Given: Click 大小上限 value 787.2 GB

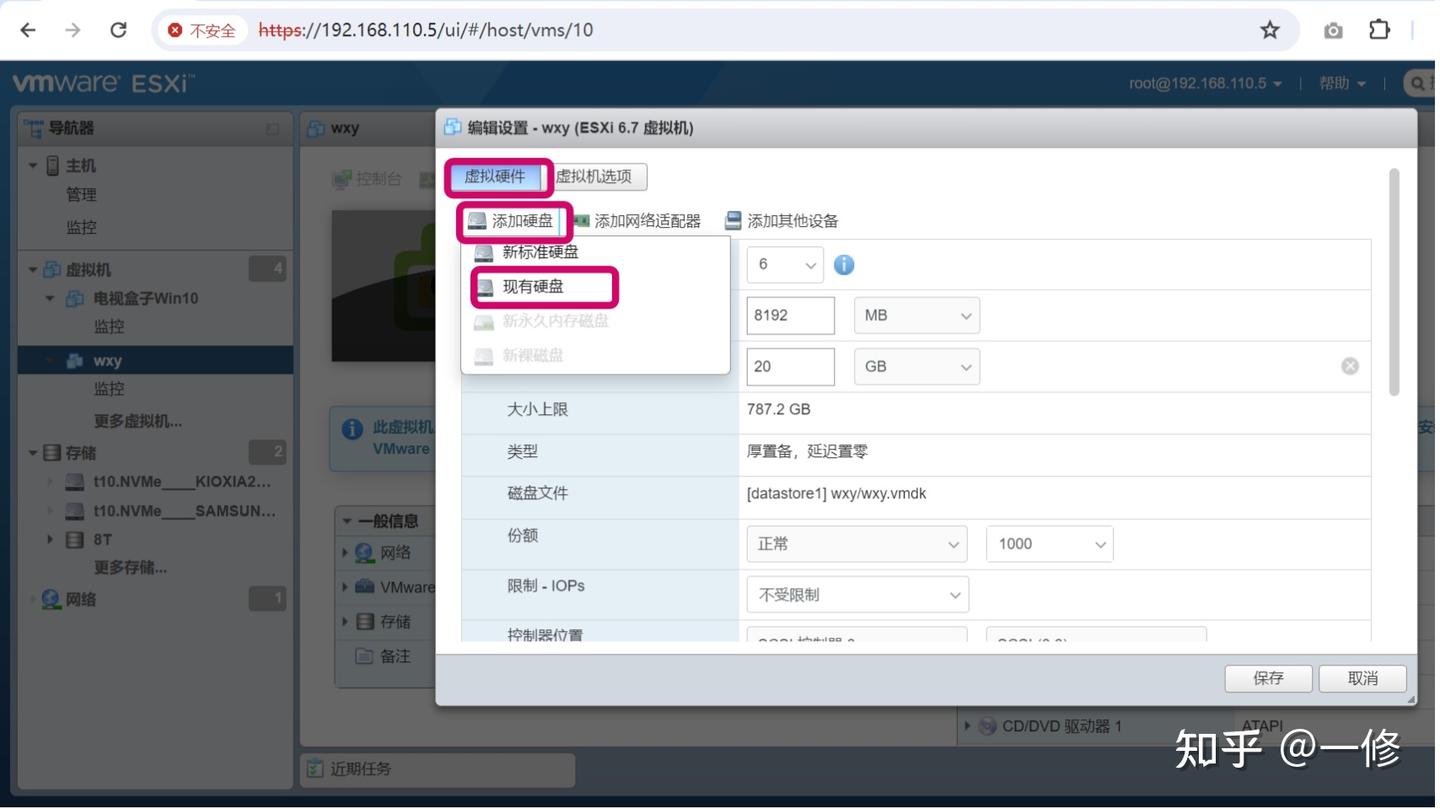Looking at the screenshot, I should 779,410.
